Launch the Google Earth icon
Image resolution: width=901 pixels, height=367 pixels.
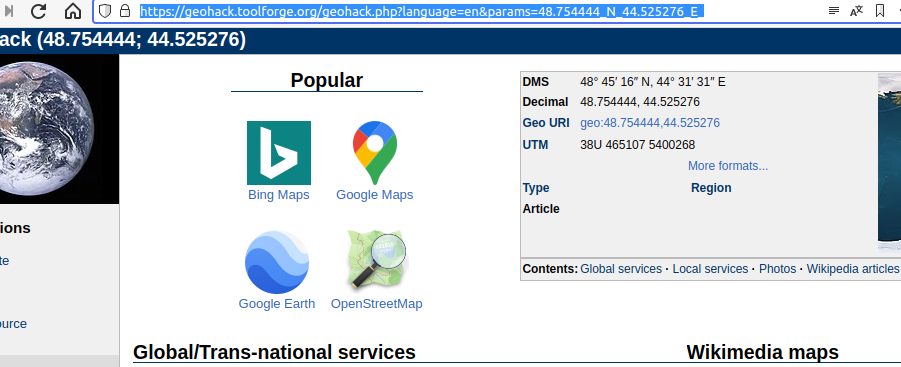point(277,262)
